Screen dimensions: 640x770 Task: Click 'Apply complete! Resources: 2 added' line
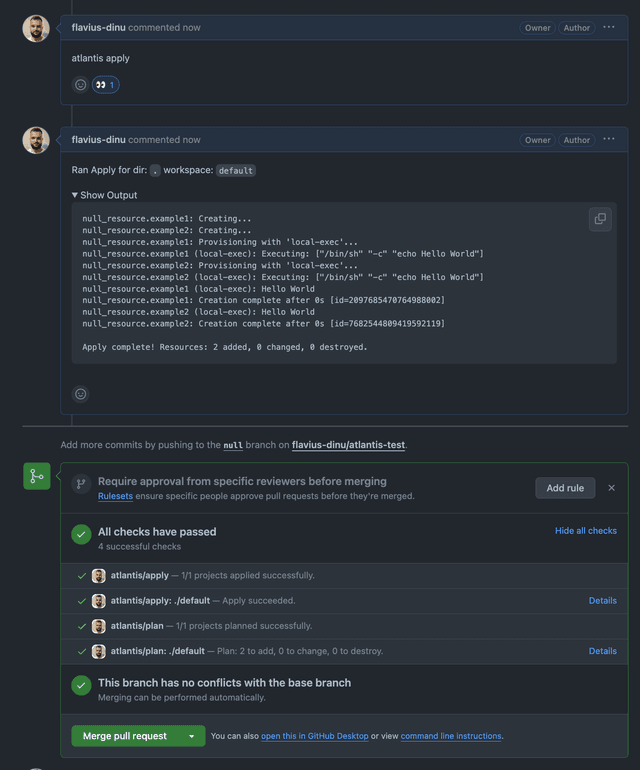coord(224,347)
